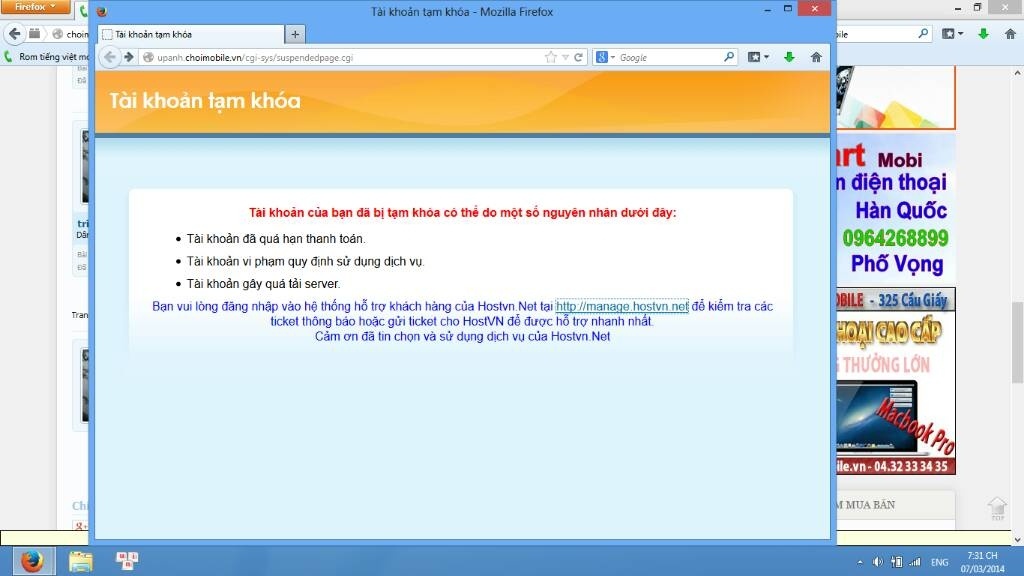1024x576 pixels.
Task: Click "Tài khoản đã quá hạn thanh toán" bullet
Action: (x=276, y=239)
